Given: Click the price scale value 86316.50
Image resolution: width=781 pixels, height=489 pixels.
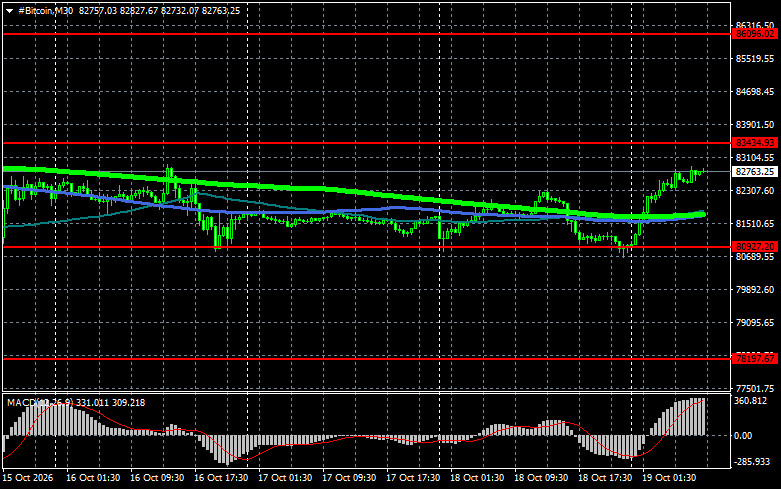Looking at the screenshot, I should pos(755,25).
